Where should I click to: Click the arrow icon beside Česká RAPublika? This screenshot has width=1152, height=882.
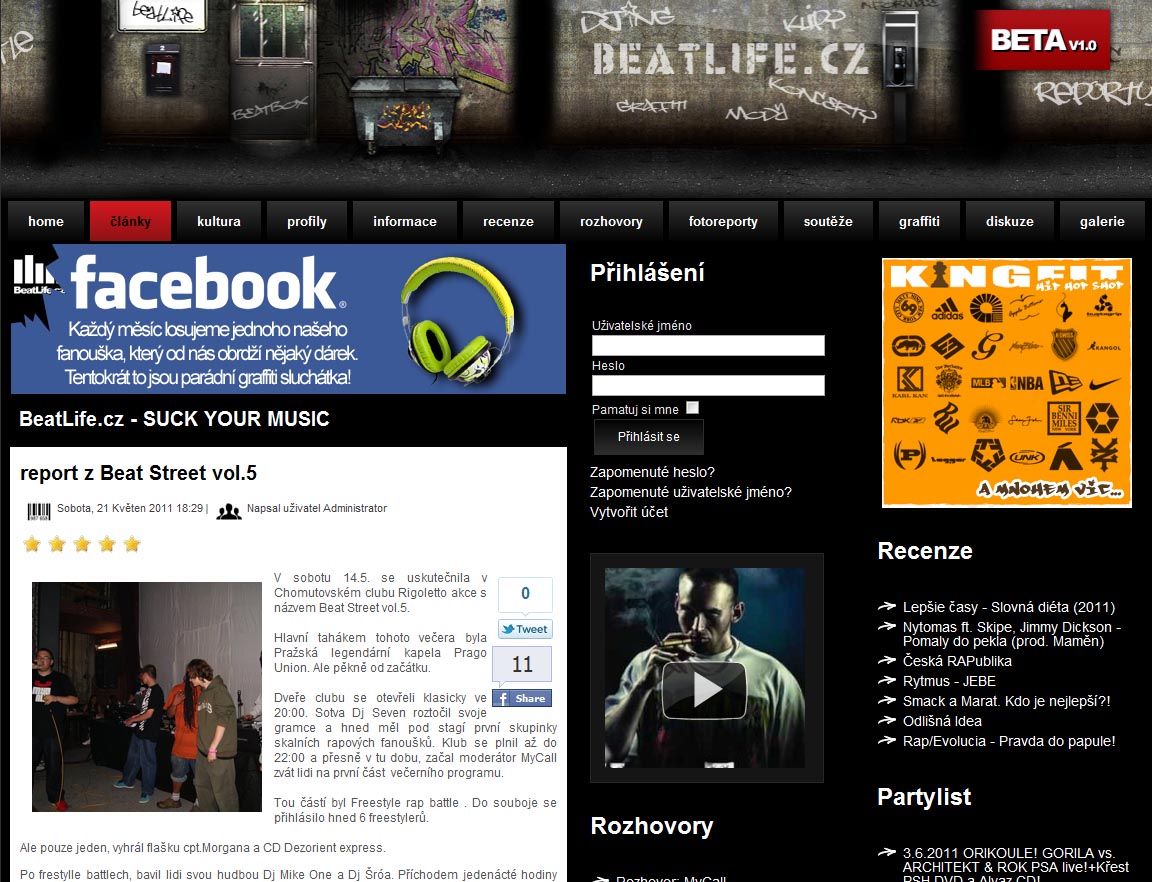(887, 660)
